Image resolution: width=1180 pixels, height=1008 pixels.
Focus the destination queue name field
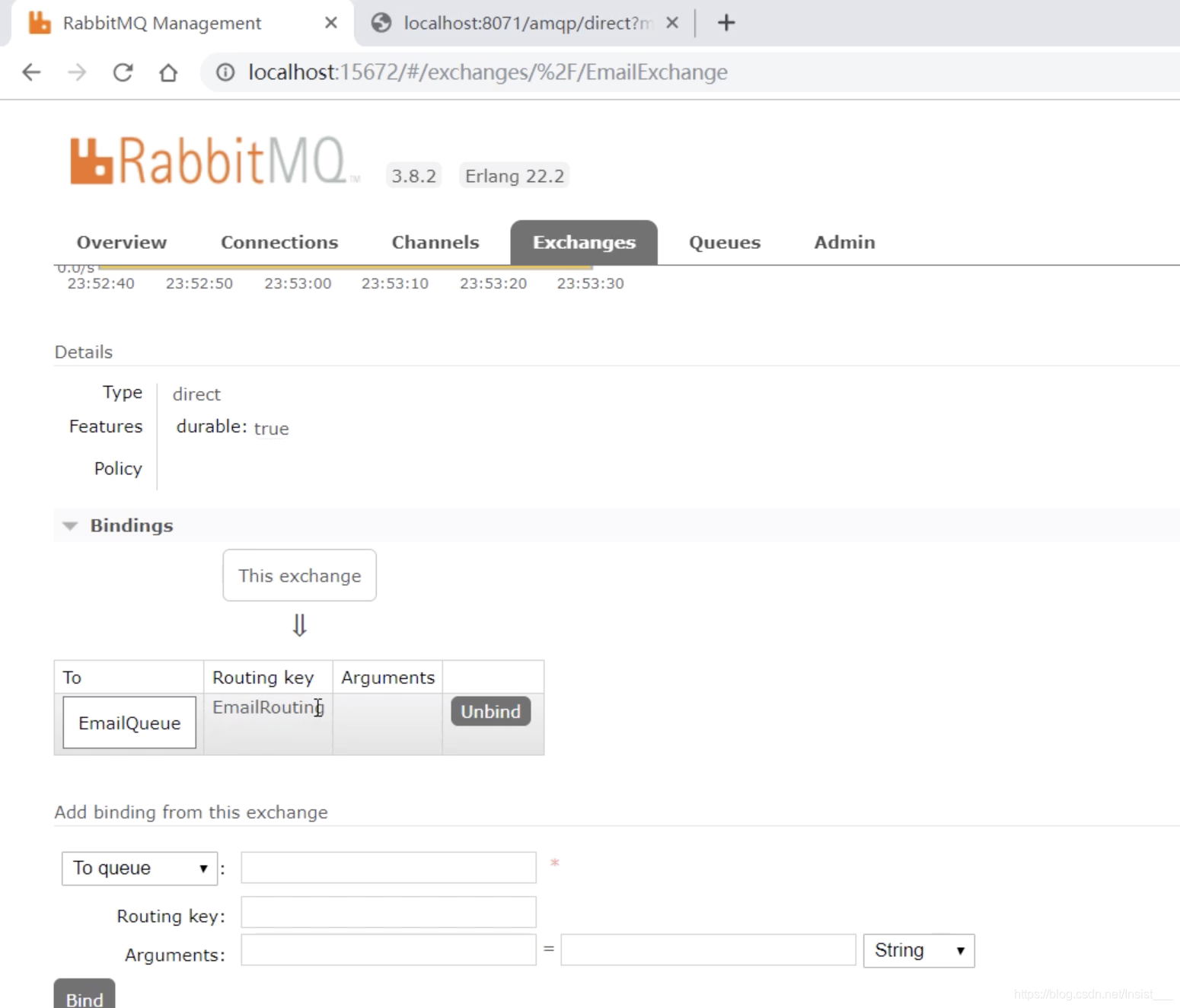point(388,867)
